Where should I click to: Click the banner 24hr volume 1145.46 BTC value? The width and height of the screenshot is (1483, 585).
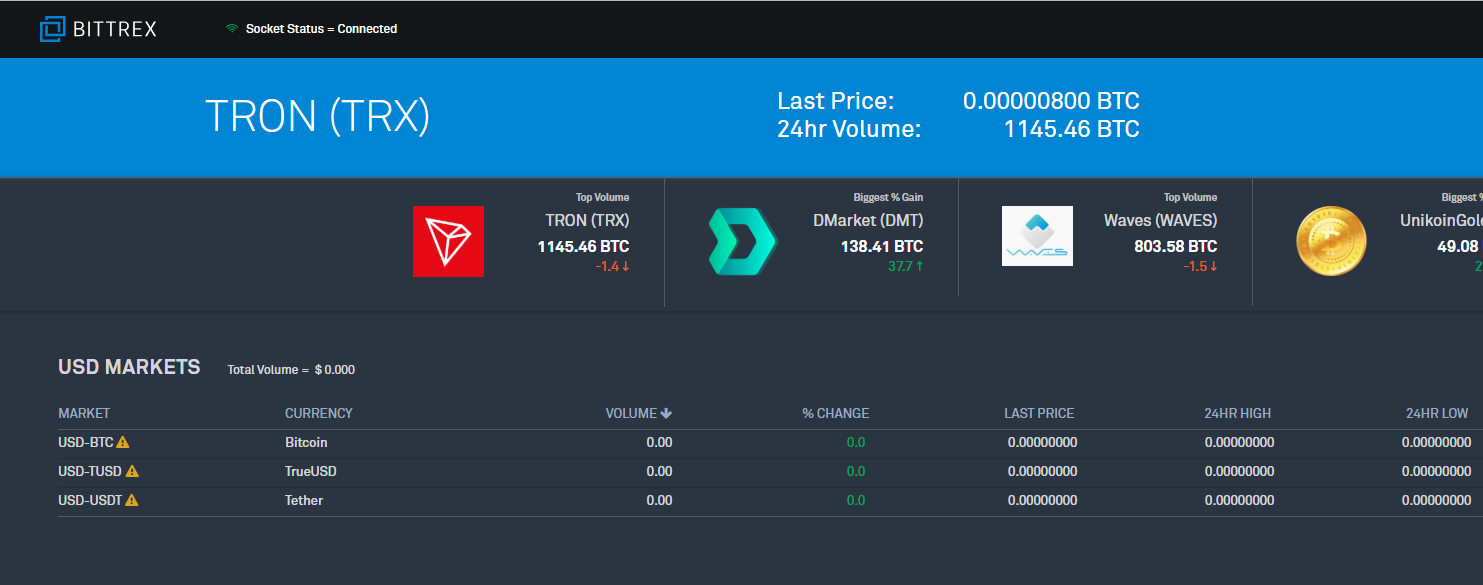coord(1072,129)
